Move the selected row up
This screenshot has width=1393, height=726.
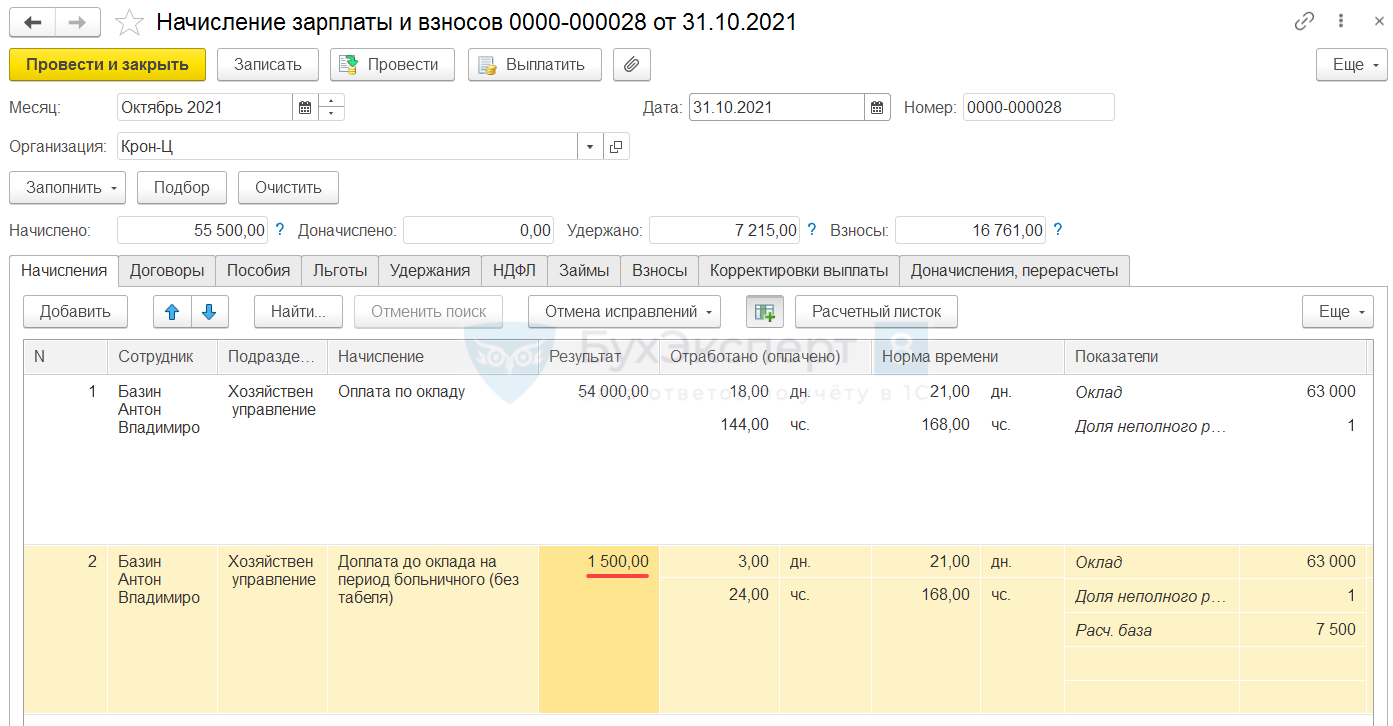point(172,312)
